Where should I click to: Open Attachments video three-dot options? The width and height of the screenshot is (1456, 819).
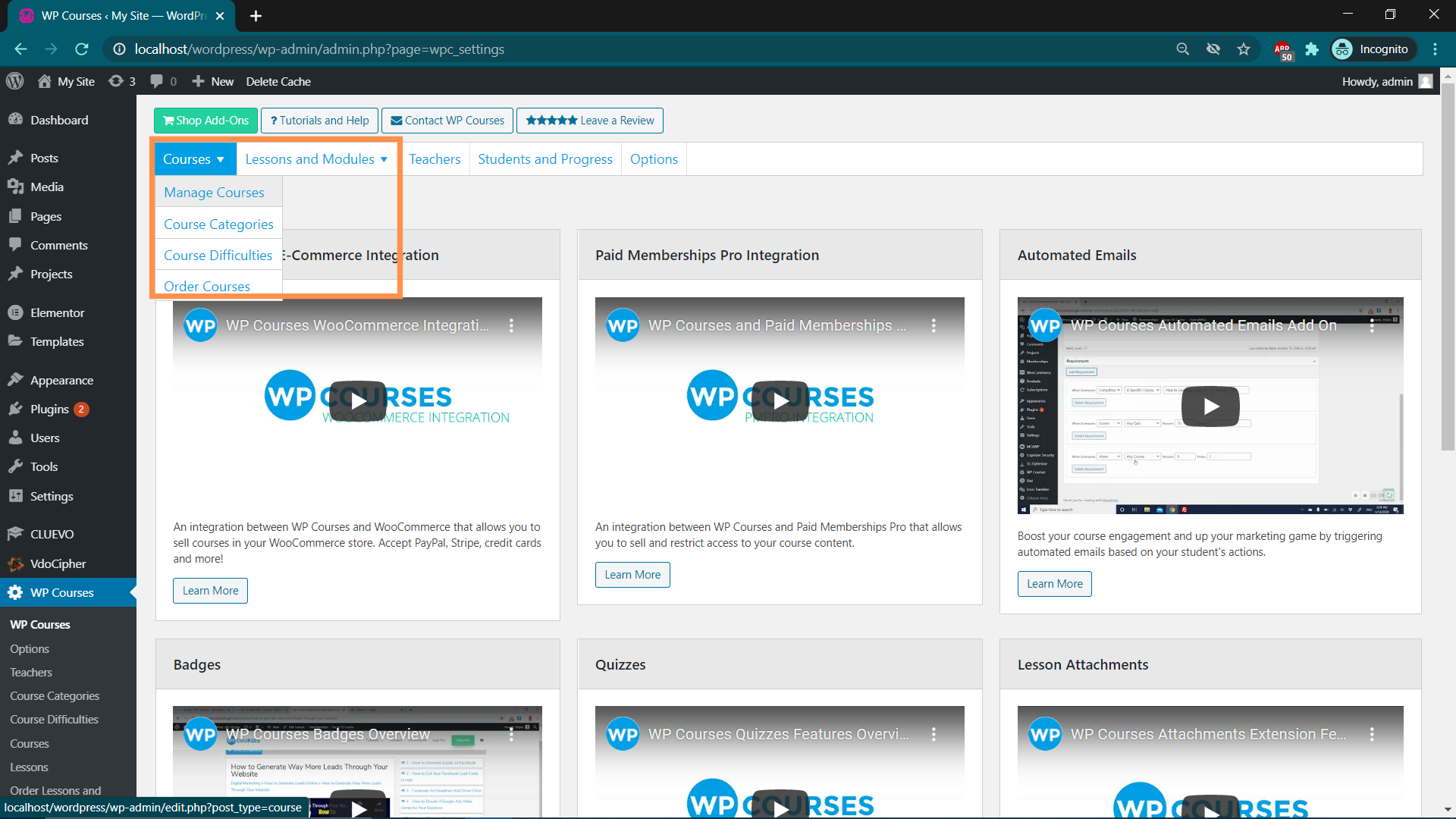[1372, 734]
